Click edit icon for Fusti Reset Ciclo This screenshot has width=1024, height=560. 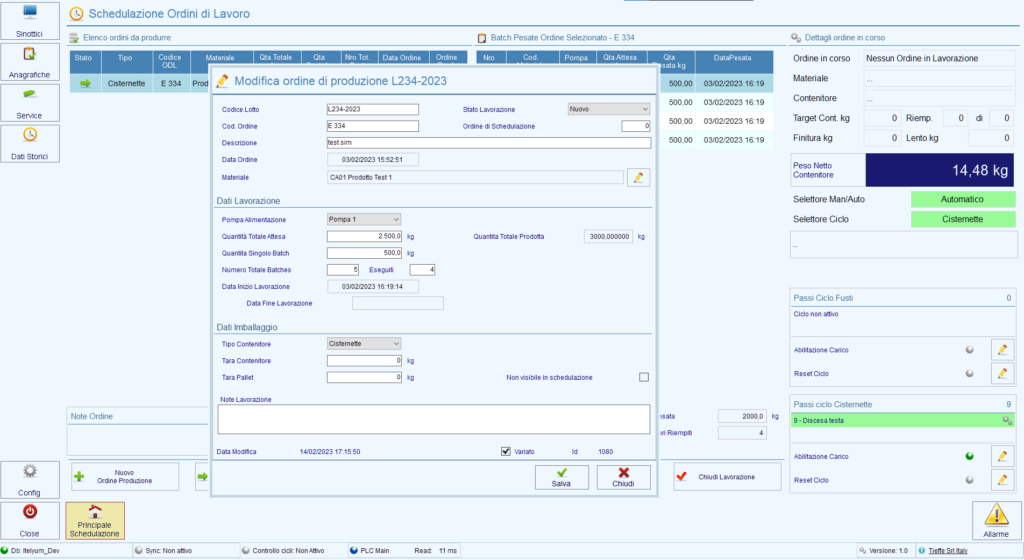pos(1002,373)
